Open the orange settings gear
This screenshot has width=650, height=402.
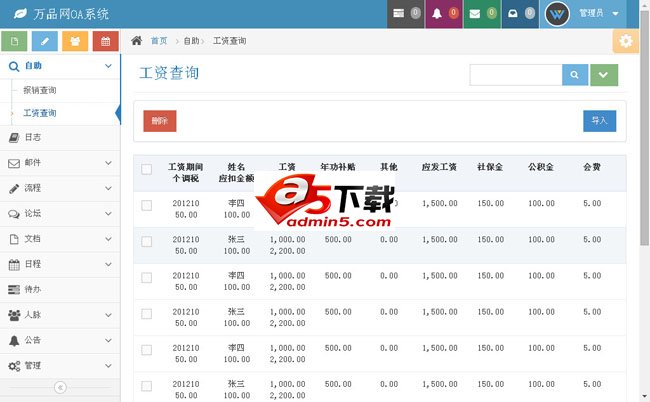click(626, 41)
